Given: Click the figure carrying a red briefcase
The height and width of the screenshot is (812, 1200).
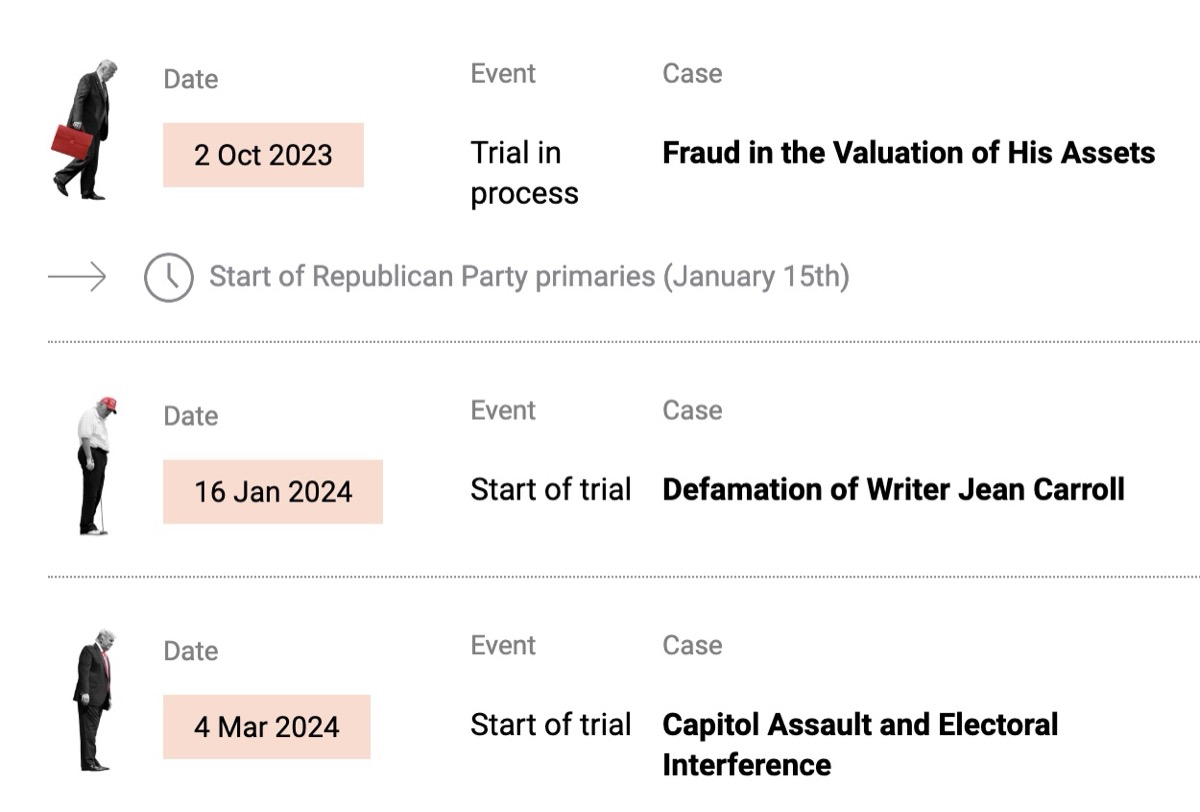Looking at the screenshot, I should 84,130.
